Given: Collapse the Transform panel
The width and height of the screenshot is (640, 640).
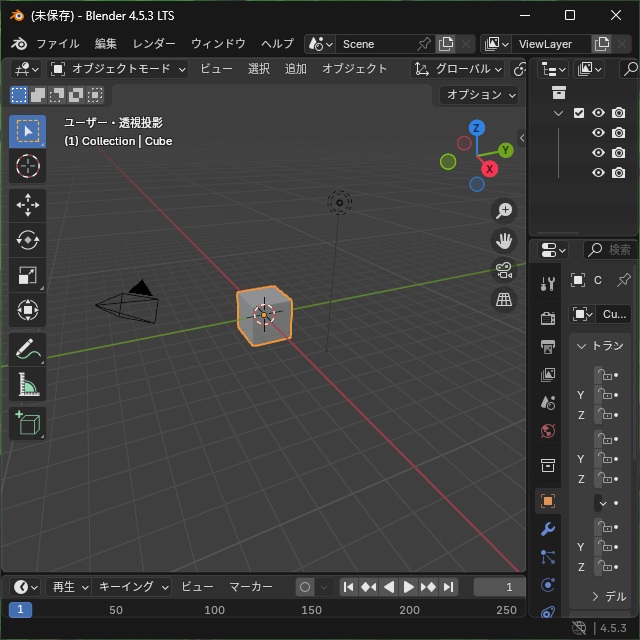Looking at the screenshot, I should [x=581, y=346].
